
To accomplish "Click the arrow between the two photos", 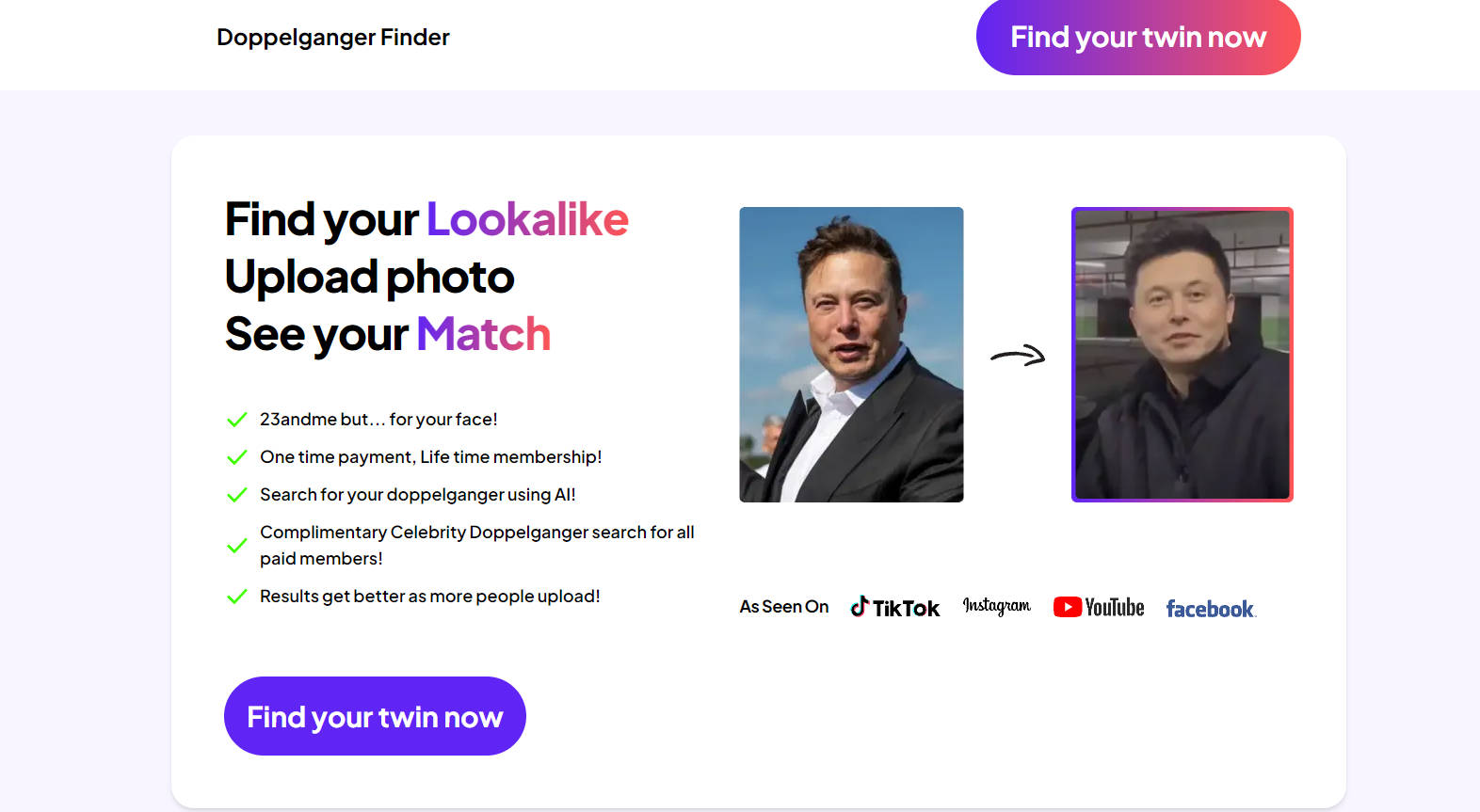I will pos(1018,356).
